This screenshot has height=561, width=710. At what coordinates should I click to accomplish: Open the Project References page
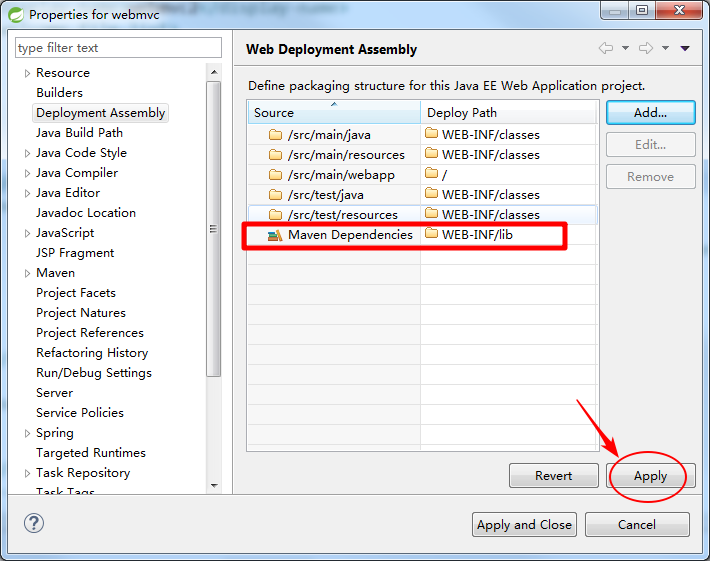[x=90, y=333]
